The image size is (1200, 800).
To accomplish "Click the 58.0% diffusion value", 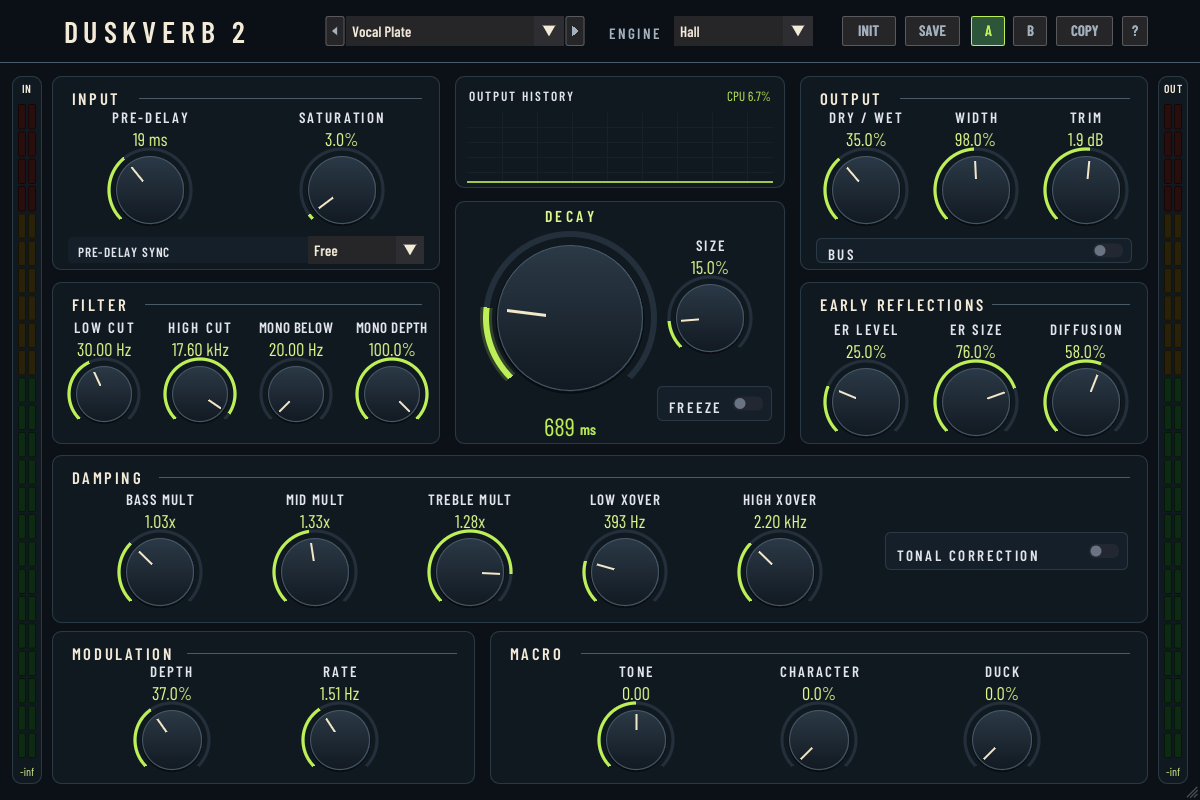I will tap(1085, 352).
